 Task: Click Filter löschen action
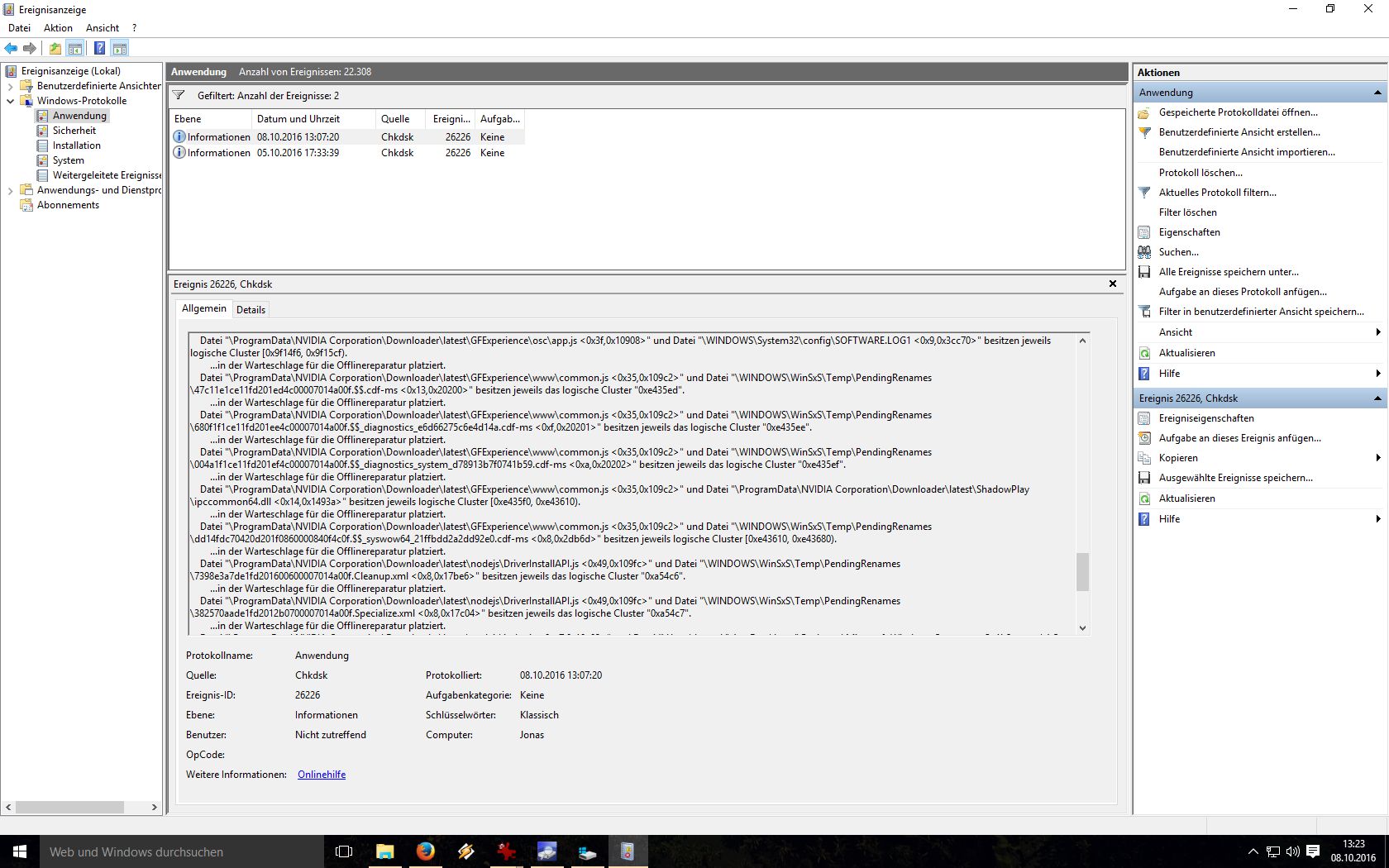coord(1187,212)
